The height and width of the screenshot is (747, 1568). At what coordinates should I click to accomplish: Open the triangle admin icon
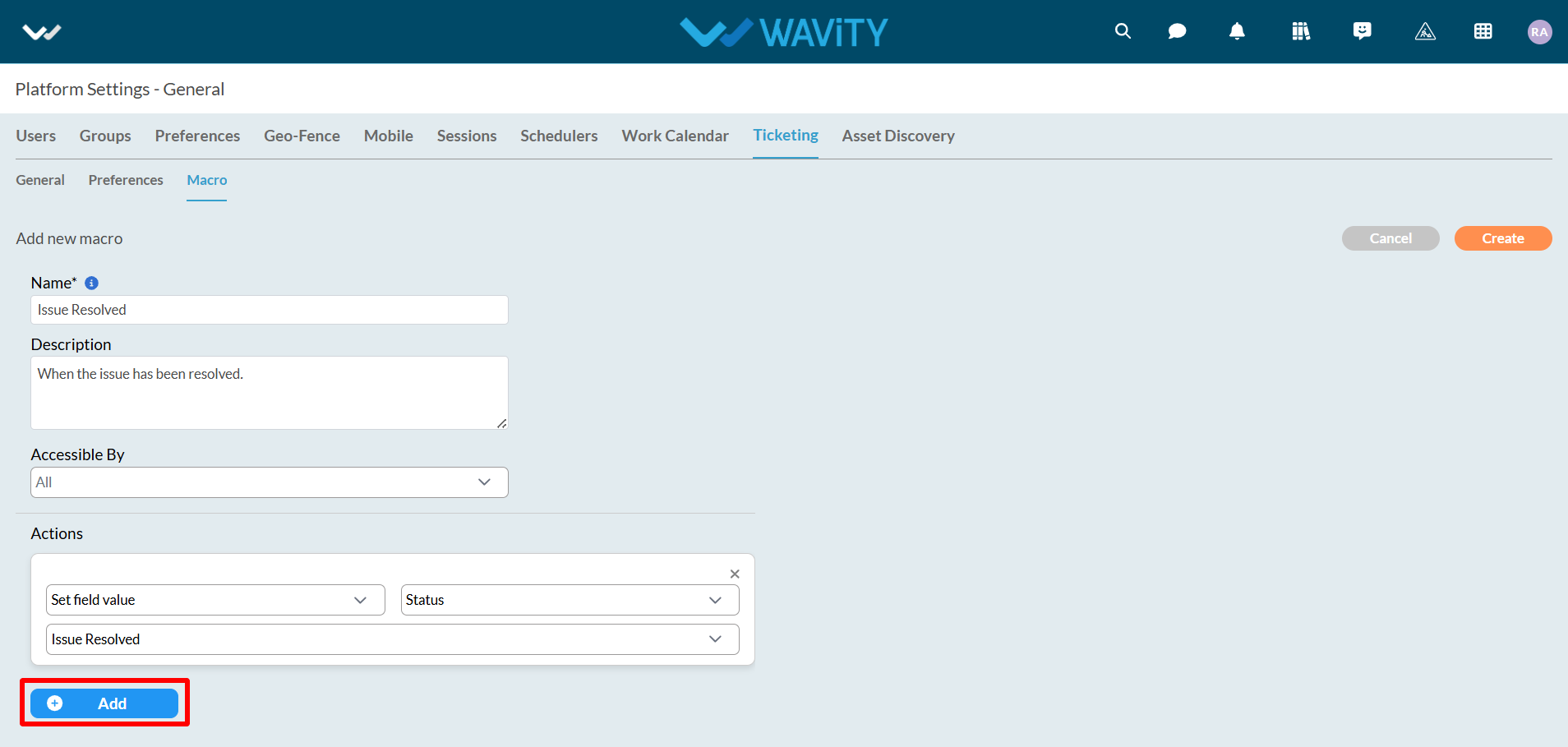tap(1425, 31)
